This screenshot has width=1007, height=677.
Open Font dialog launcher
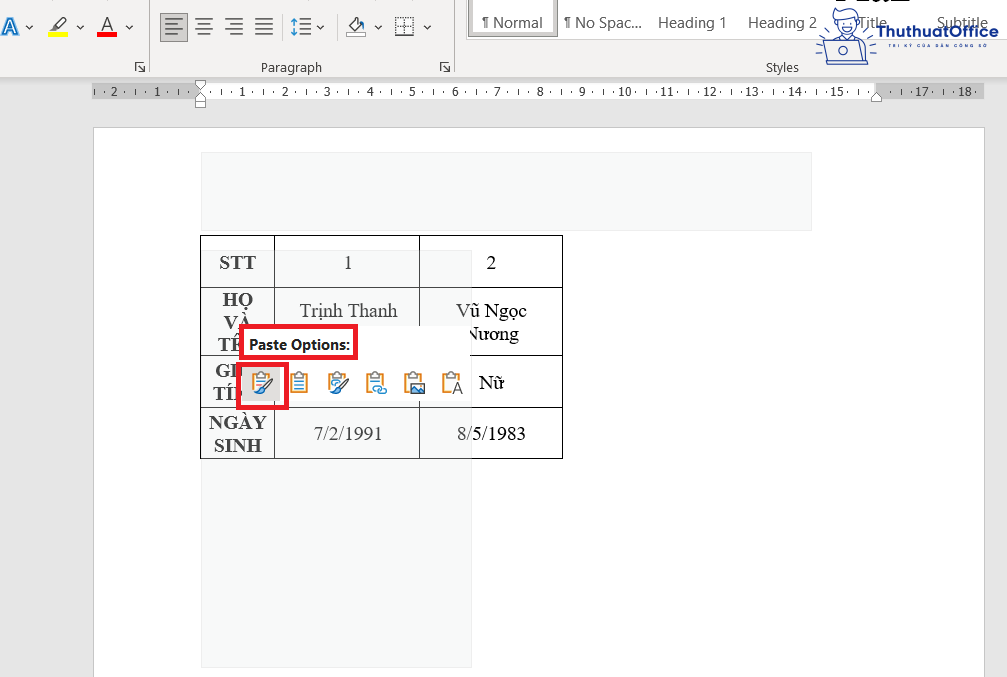coord(140,67)
